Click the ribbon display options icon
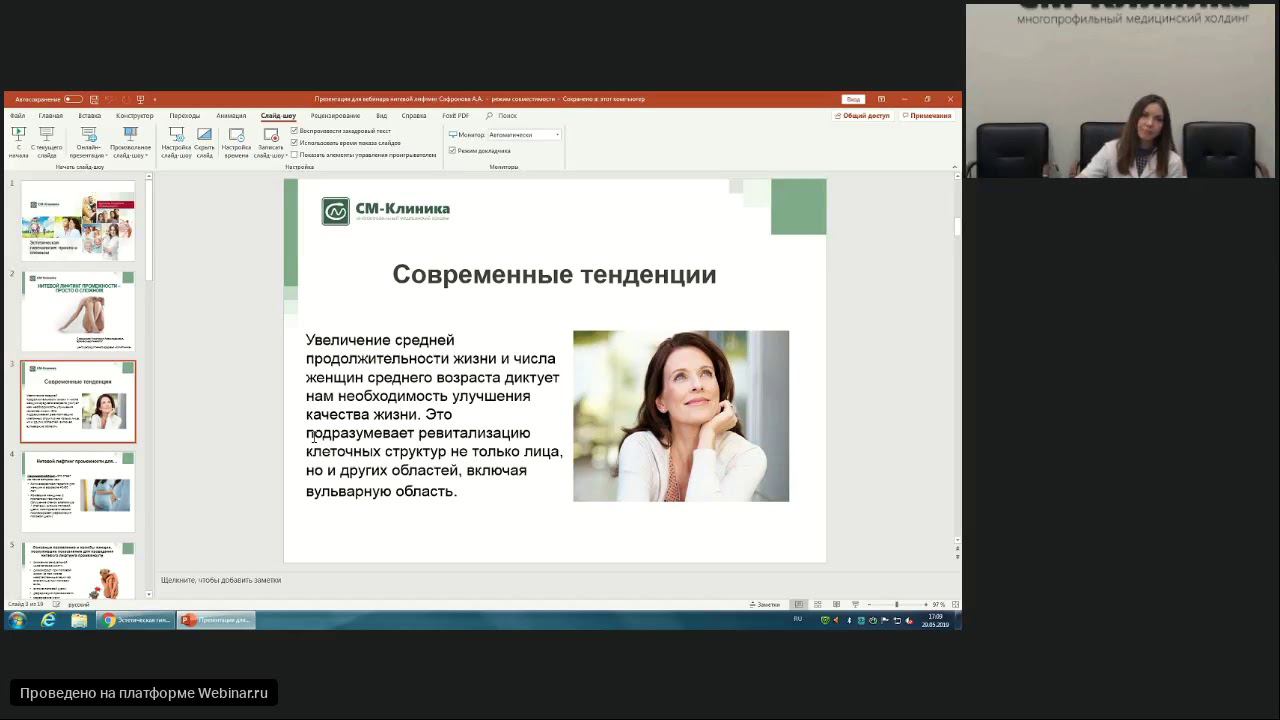The height and width of the screenshot is (720, 1280). pos(881,99)
